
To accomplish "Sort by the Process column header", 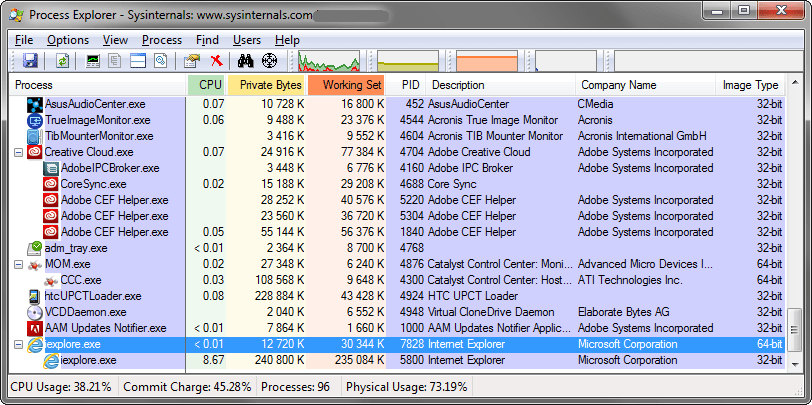I will click(x=98, y=85).
